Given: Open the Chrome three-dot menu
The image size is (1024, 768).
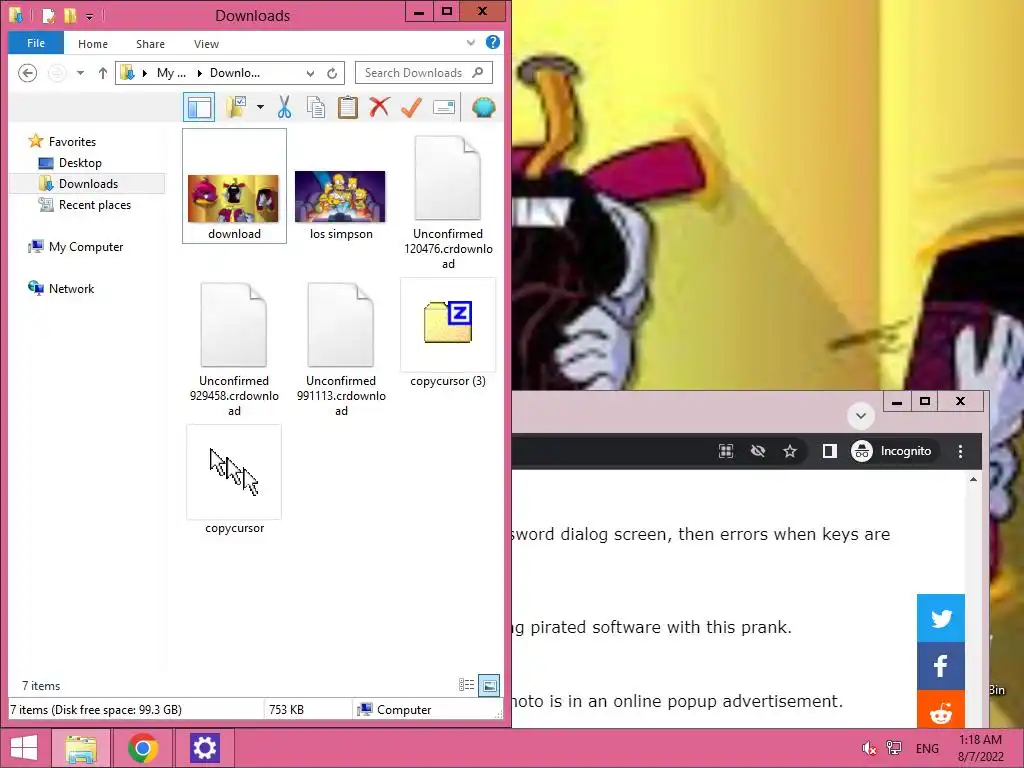Looking at the screenshot, I should tap(960, 451).
